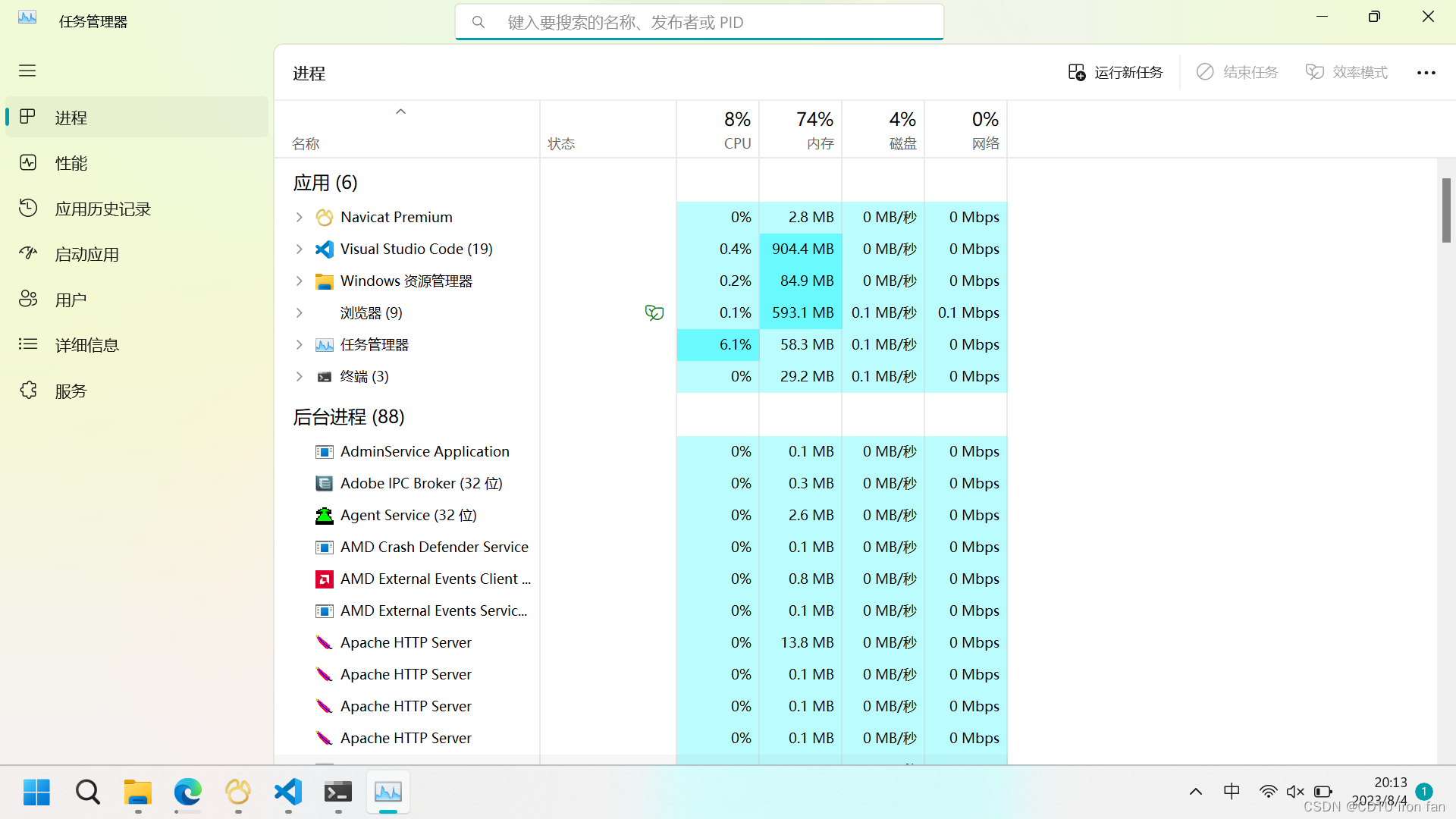The image size is (1456, 819).
Task: Sort by the 名称 column header
Action: click(407, 130)
